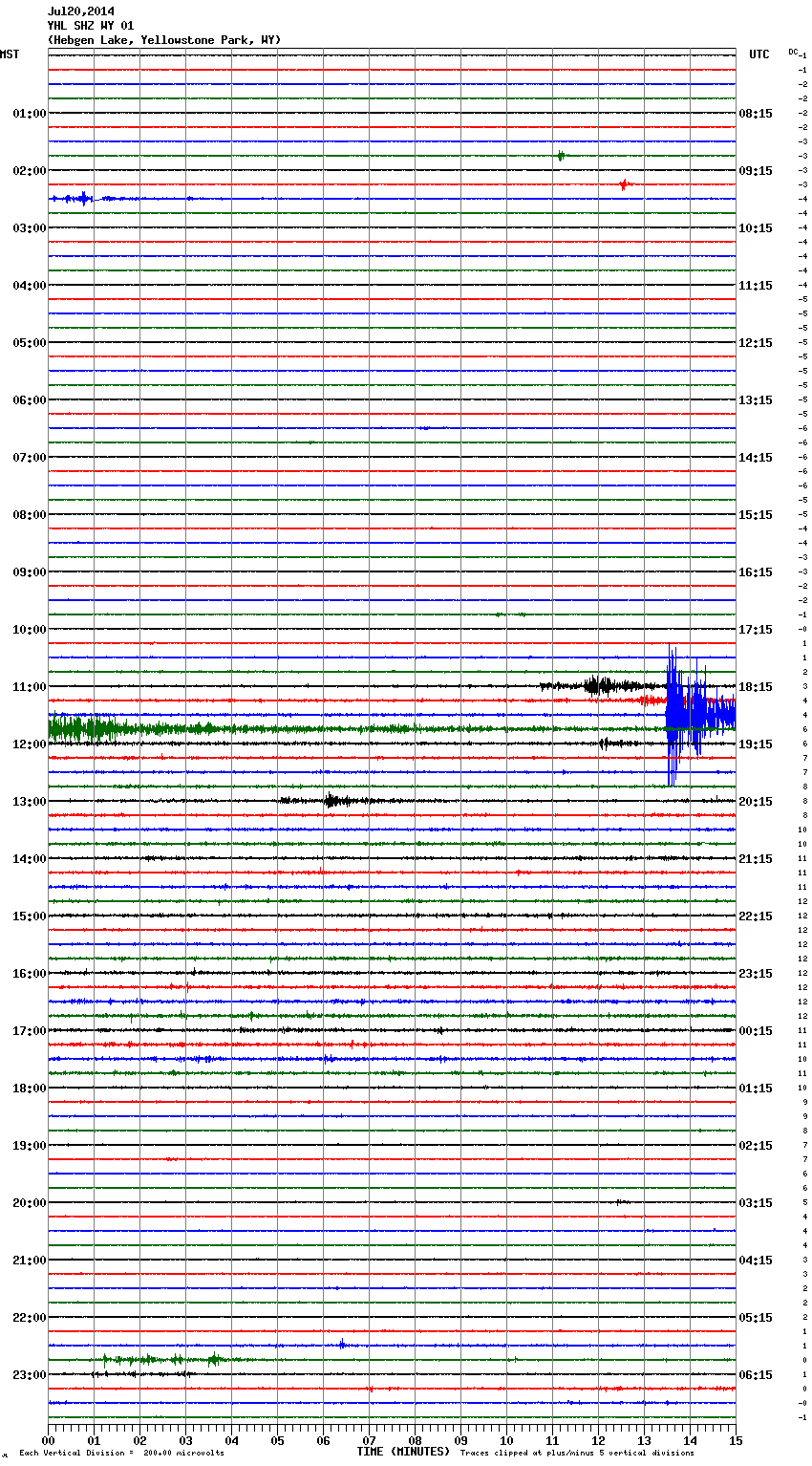The height and width of the screenshot is (1466, 812).
Task: Click the UTC axis heading
Action: (759, 54)
